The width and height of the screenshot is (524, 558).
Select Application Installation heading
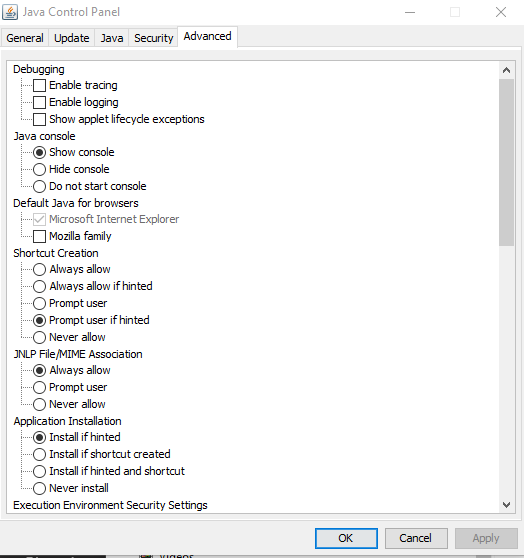point(67,421)
